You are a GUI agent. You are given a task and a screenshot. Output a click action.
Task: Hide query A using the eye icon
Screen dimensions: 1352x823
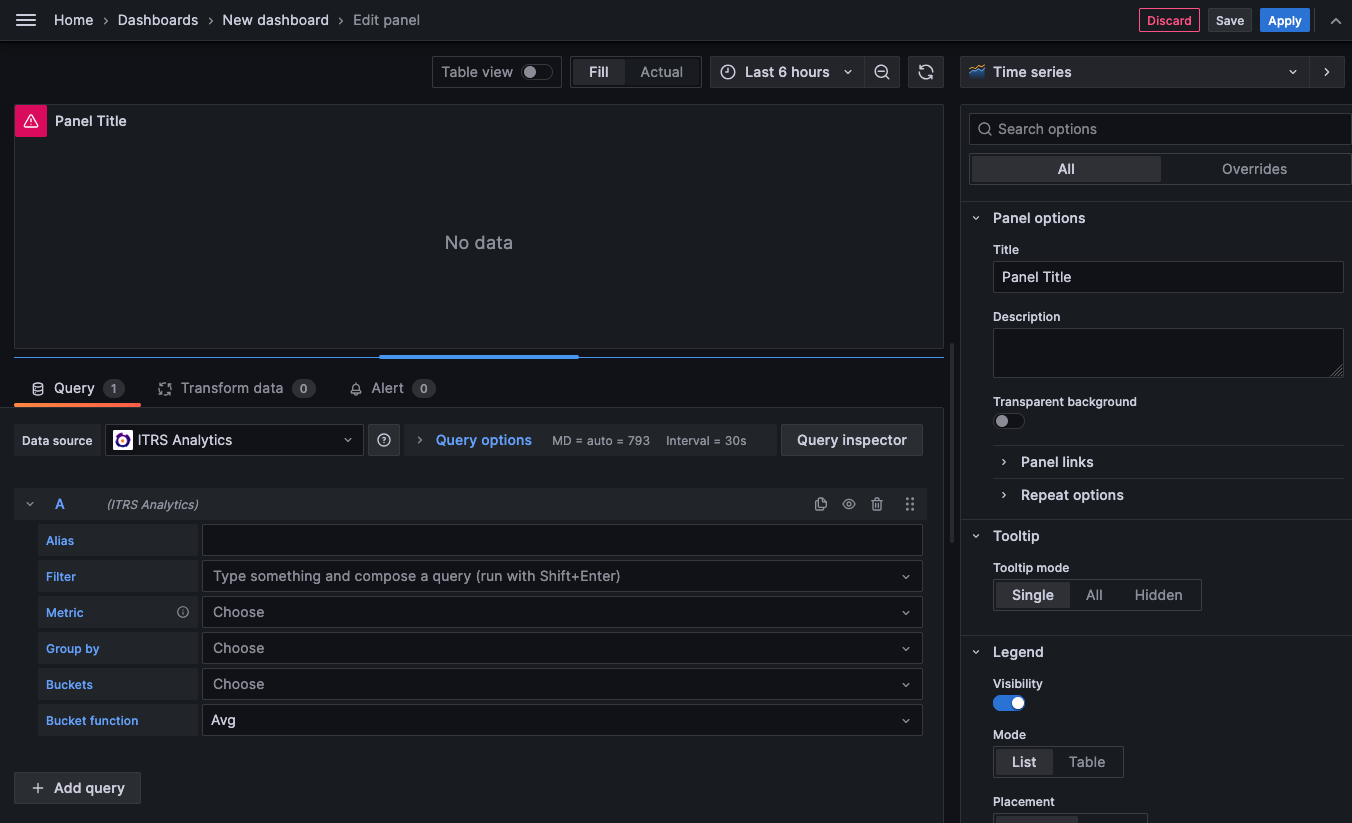point(849,504)
